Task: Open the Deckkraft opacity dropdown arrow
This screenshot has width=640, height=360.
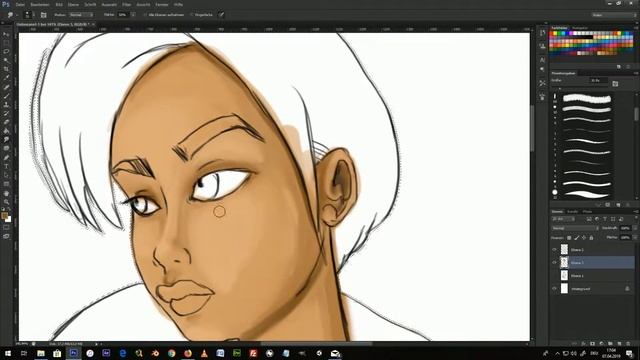Action: point(635,228)
